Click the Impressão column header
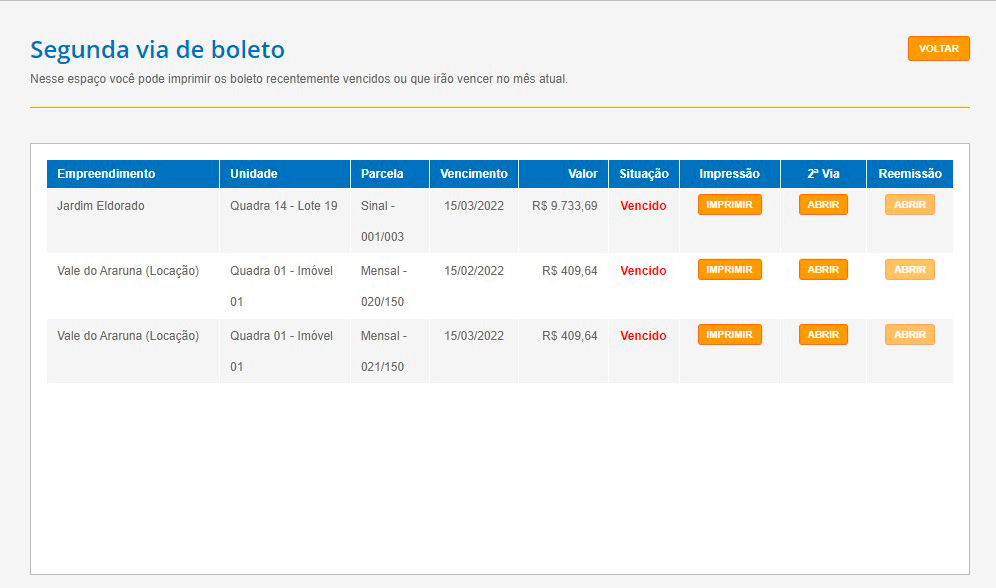 point(729,173)
